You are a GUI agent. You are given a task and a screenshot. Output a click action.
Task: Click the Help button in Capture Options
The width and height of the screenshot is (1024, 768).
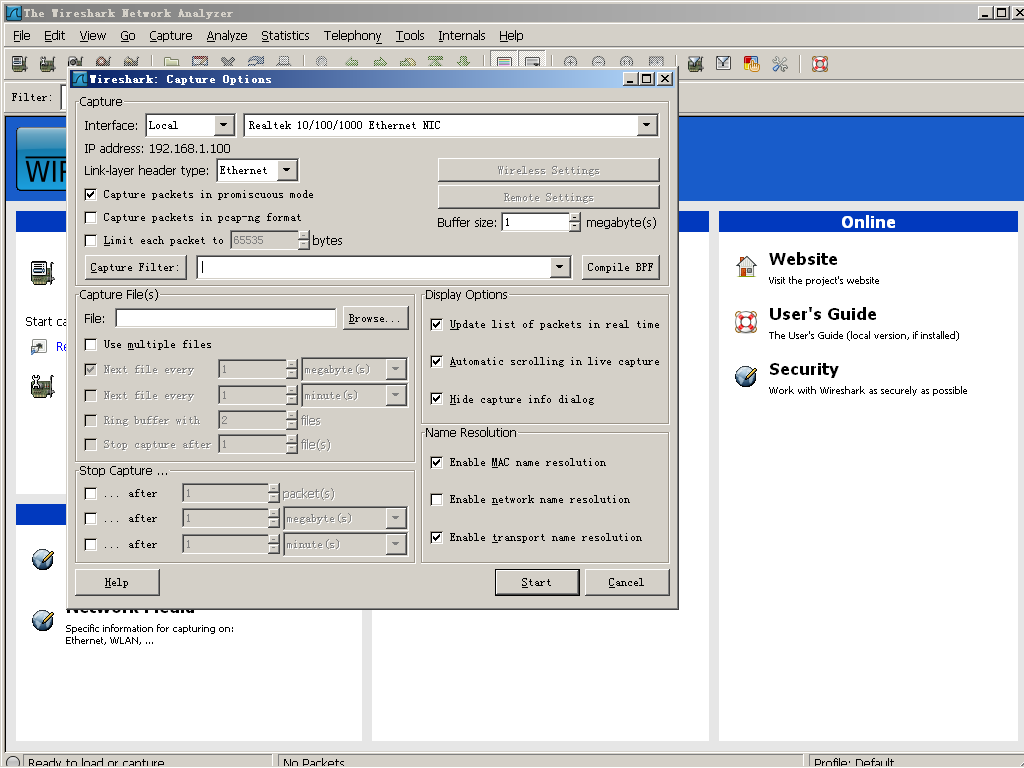(117, 583)
